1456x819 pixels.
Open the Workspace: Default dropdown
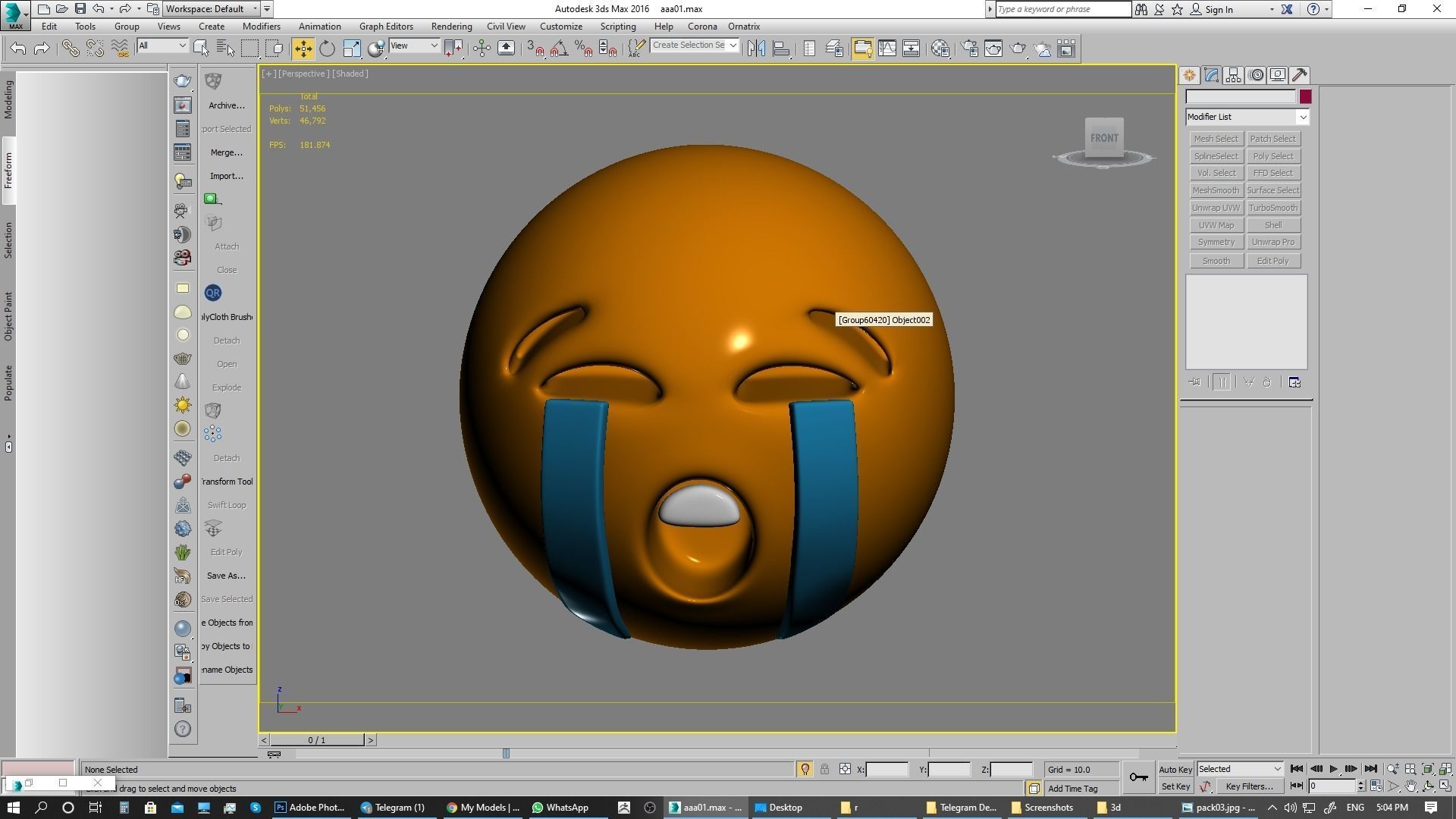click(x=212, y=9)
